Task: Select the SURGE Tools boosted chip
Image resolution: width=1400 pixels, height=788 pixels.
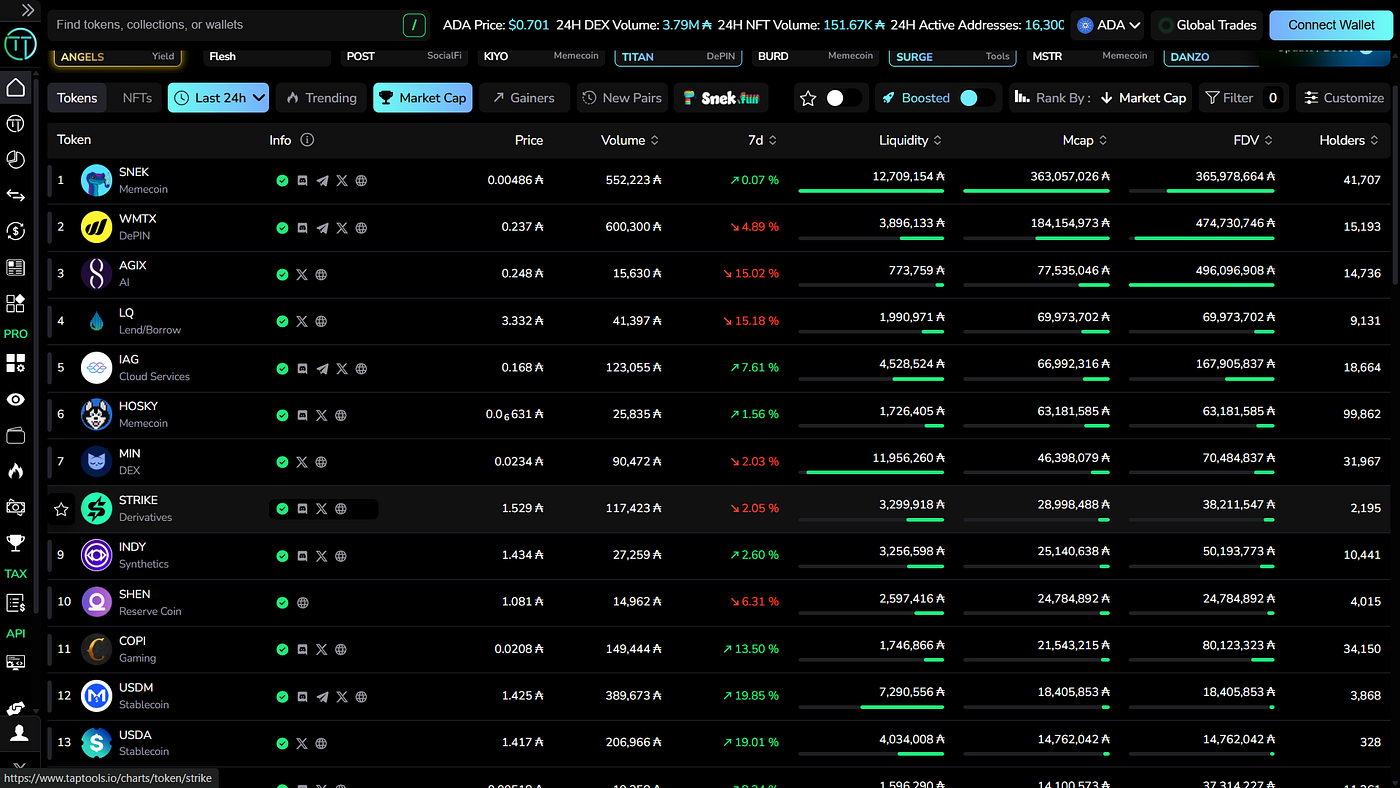Action: 952,57
